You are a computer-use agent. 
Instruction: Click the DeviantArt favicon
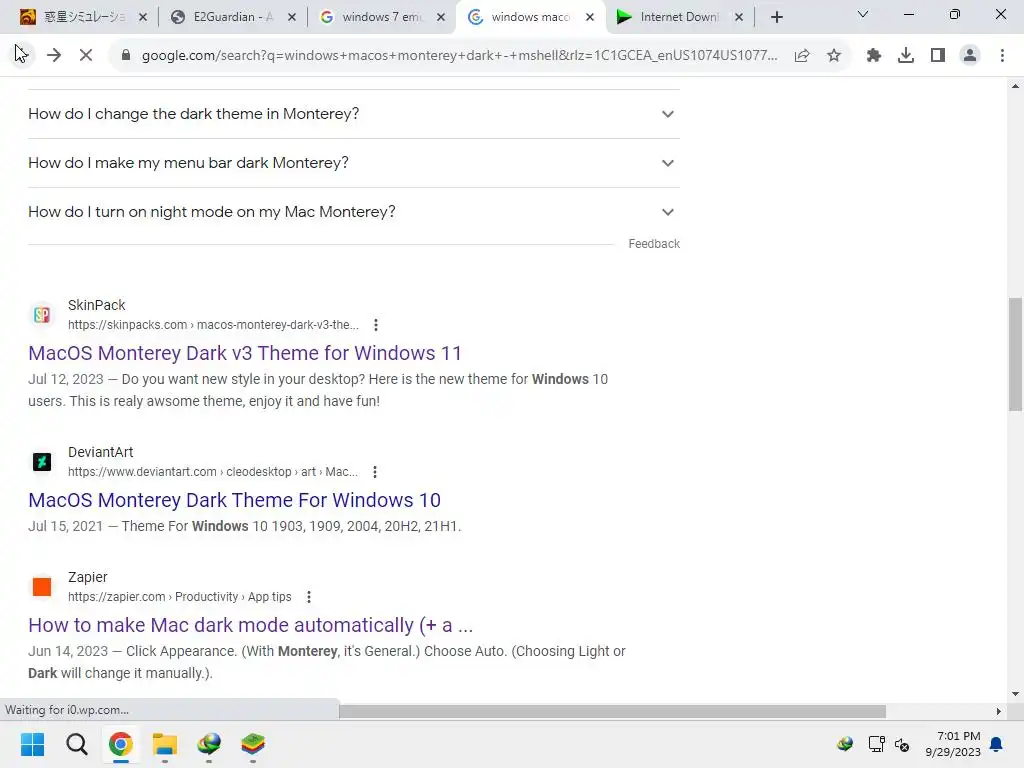point(42,462)
